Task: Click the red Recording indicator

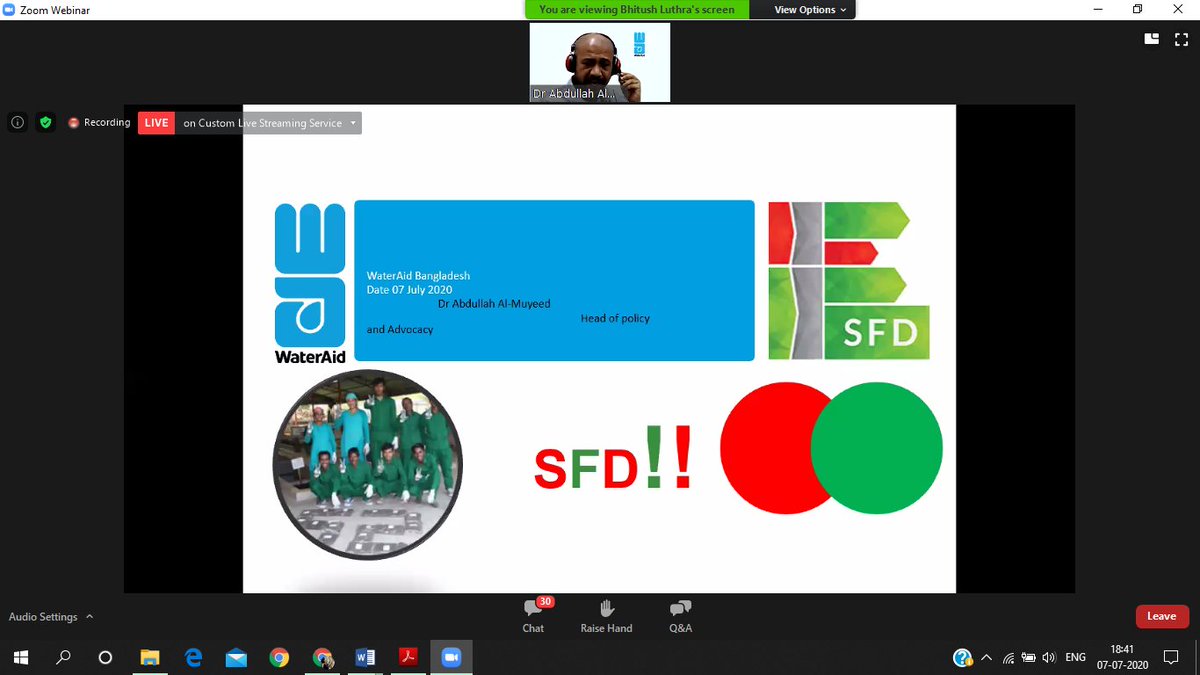Action: pos(99,123)
